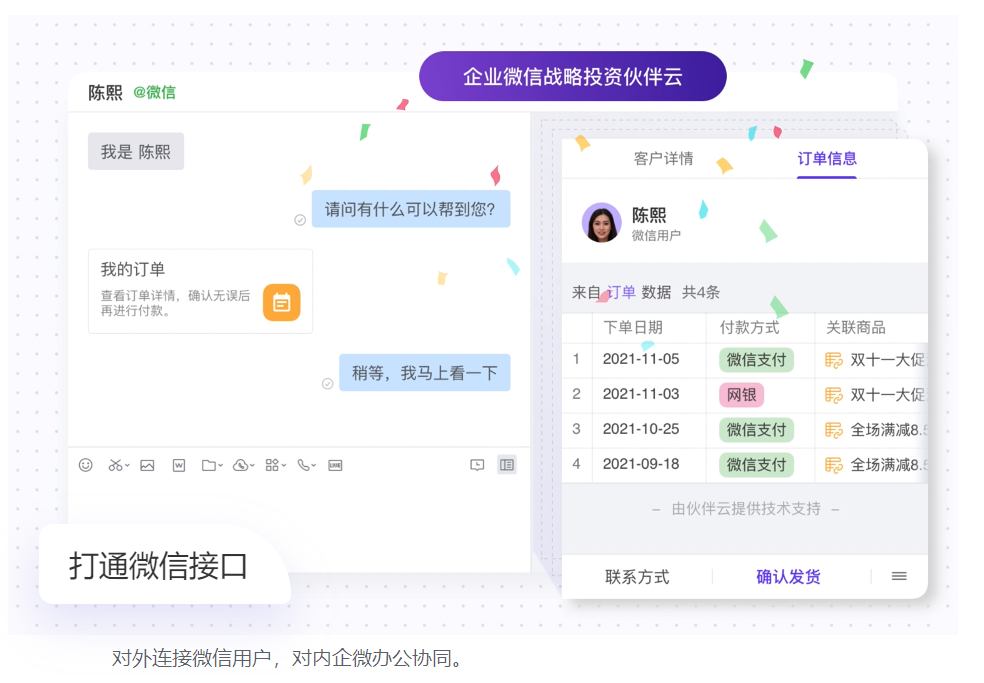Switch to the 客户详情 tab
The image size is (984, 683).
663,159
